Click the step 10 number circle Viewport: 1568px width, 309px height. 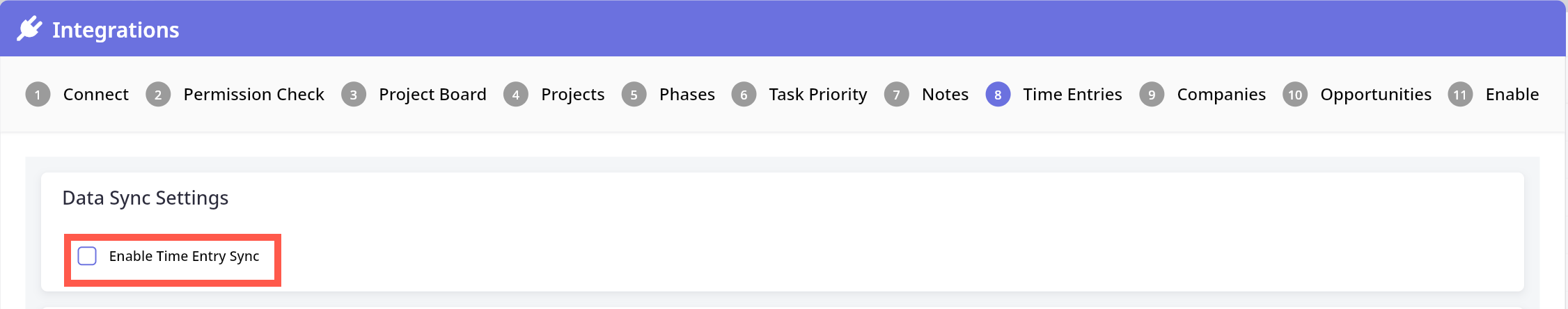coord(1295,95)
